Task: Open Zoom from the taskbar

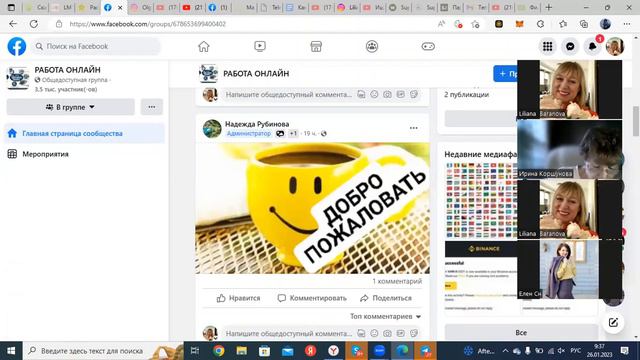Action: coord(379,351)
